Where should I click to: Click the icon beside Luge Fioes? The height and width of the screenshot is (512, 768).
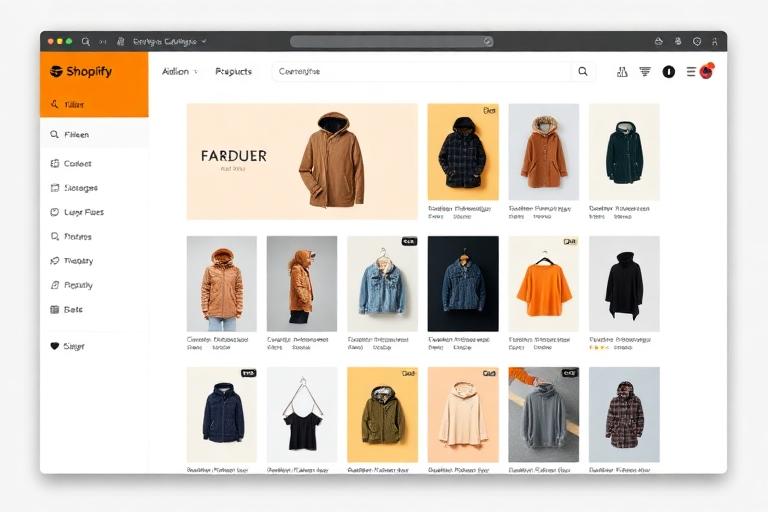(54, 212)
